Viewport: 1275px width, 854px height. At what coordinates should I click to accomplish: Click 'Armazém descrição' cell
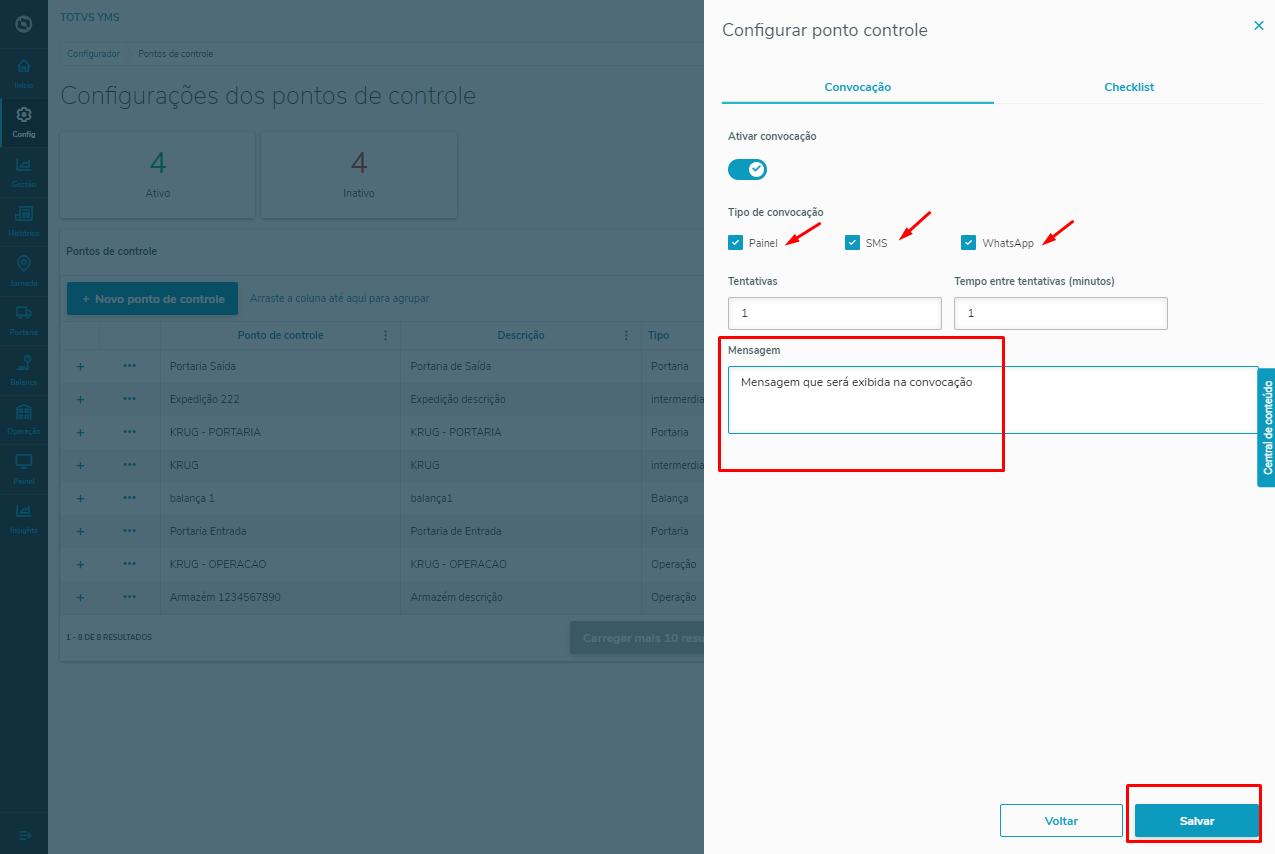click(456, 597)
